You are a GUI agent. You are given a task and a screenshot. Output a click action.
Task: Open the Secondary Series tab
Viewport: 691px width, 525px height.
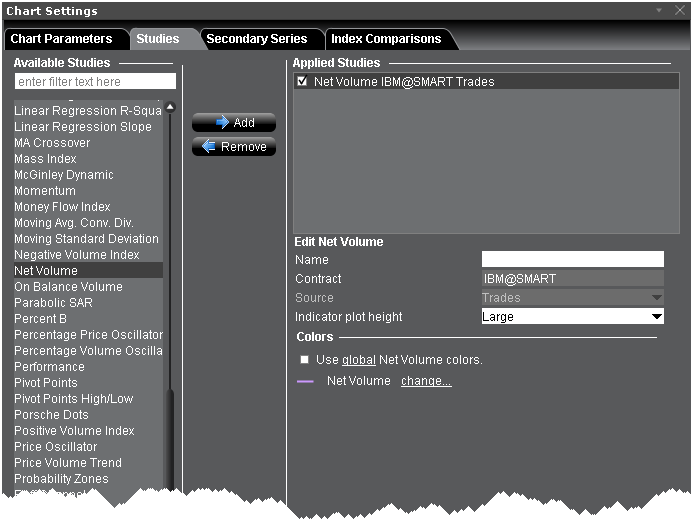point(257,39)
